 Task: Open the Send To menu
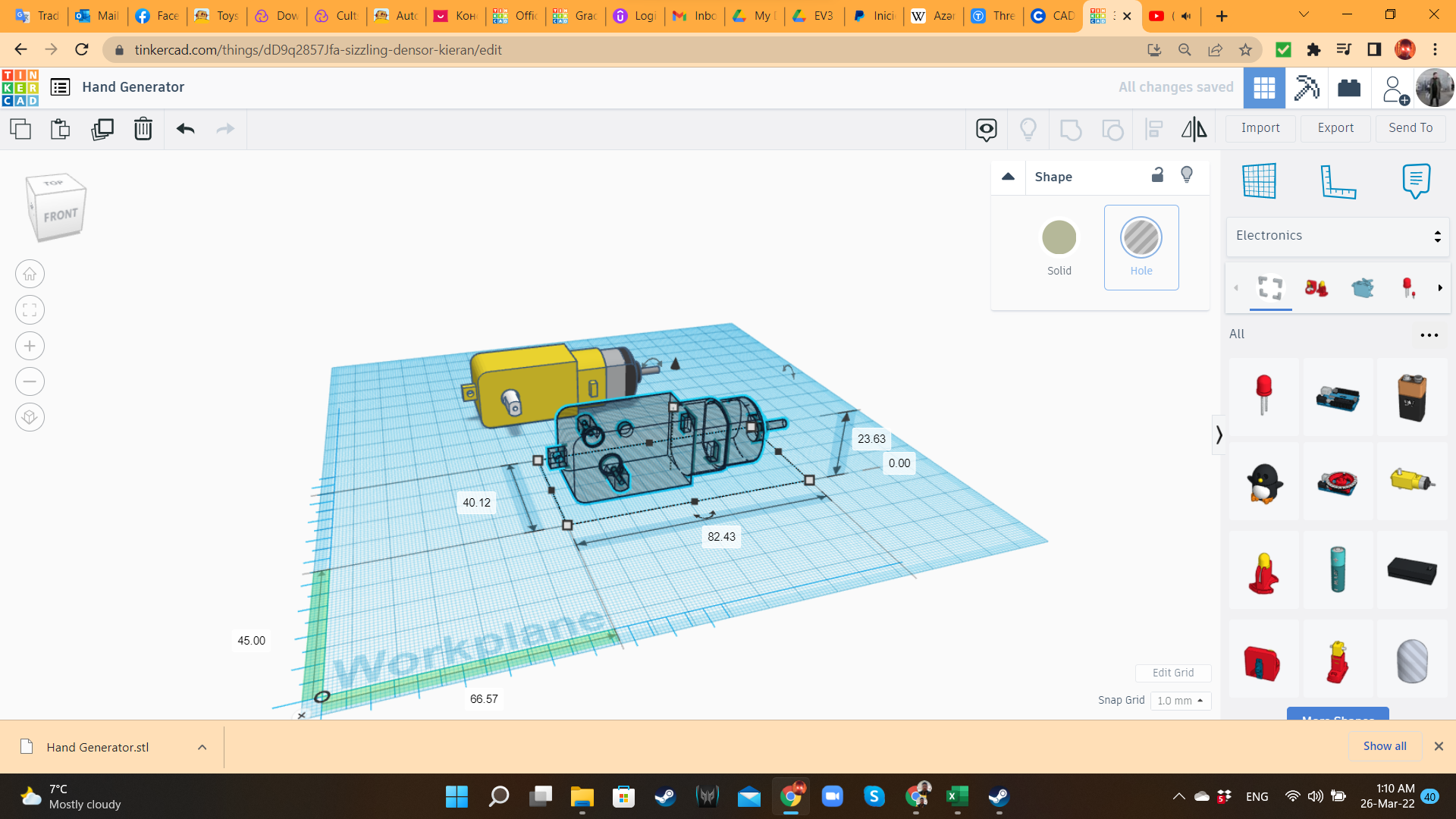[x=1410, y=128]
